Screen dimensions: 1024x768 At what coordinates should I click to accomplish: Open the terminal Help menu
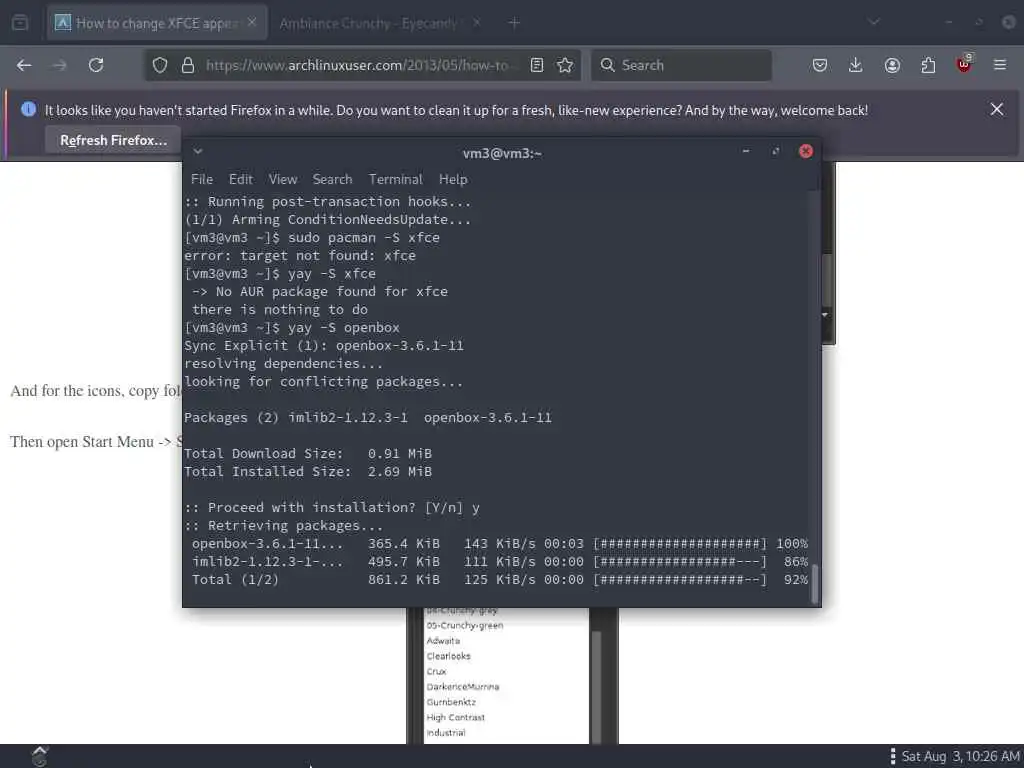tap(453, 179)
